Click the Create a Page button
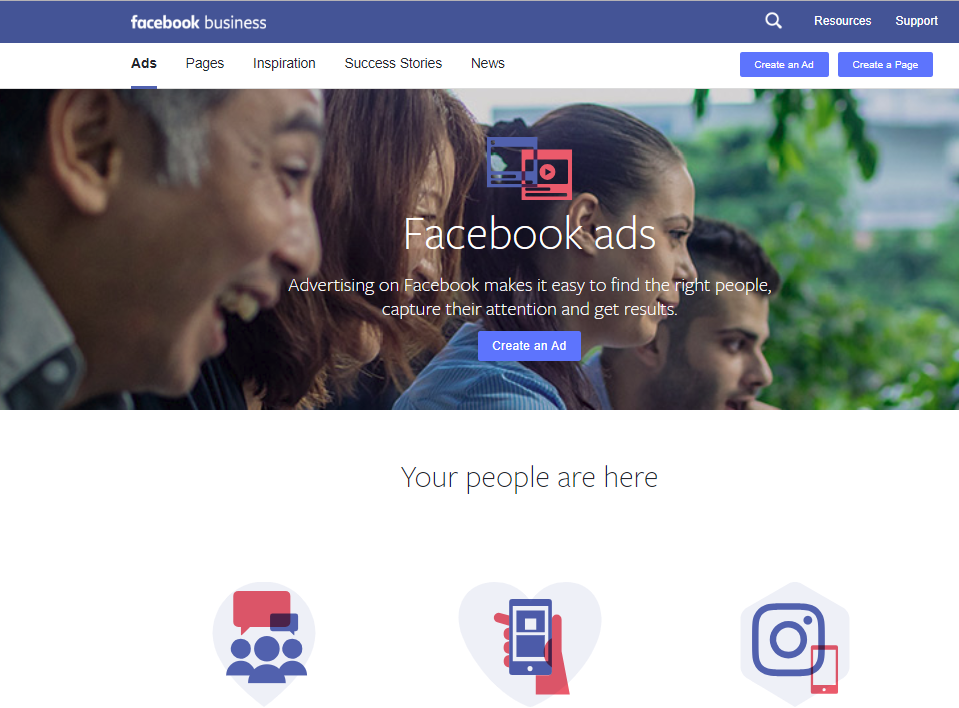Screen dimensions: 959x708 885,65
